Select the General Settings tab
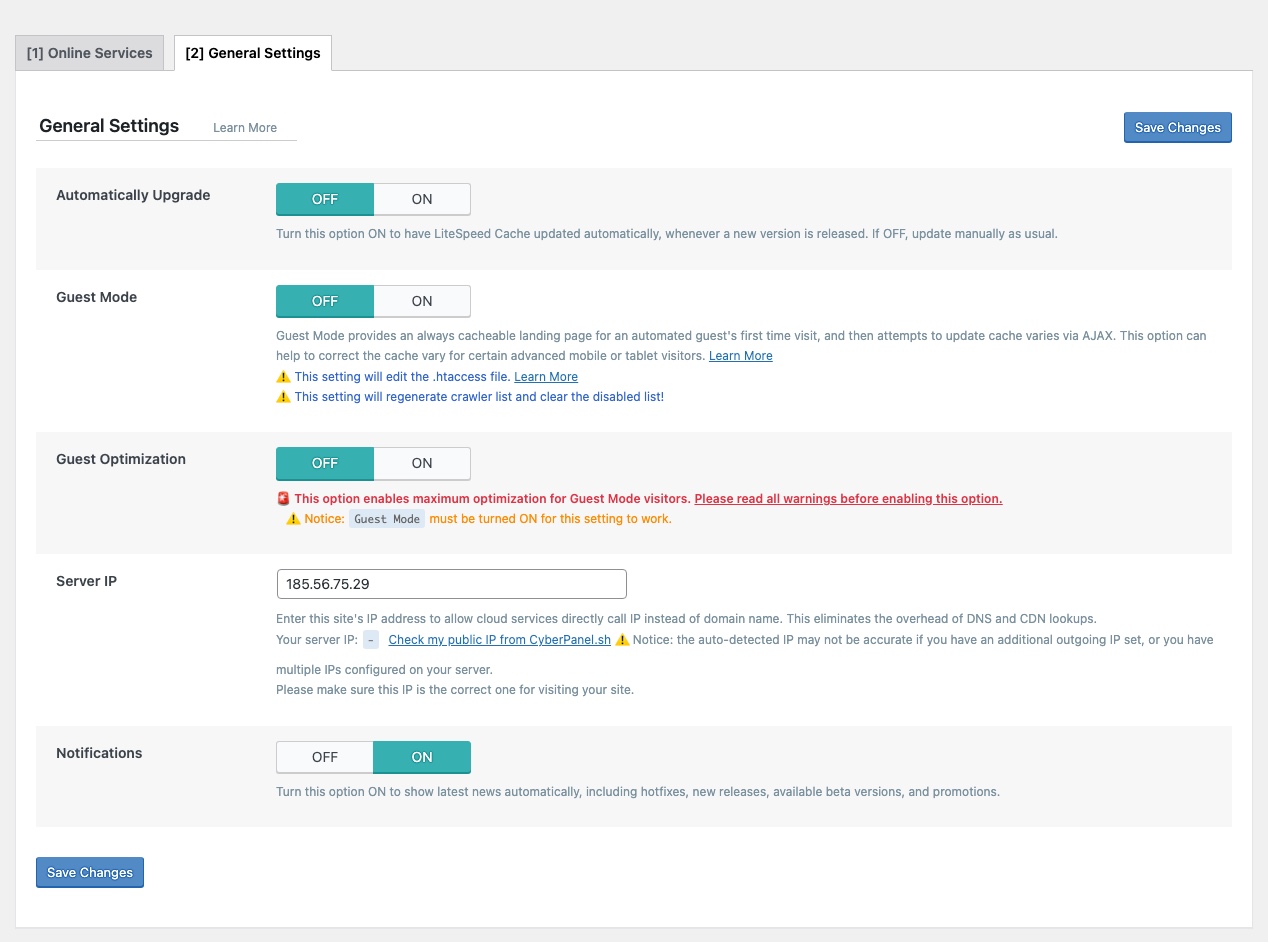 pyautogui.click(x=253, y=53)
